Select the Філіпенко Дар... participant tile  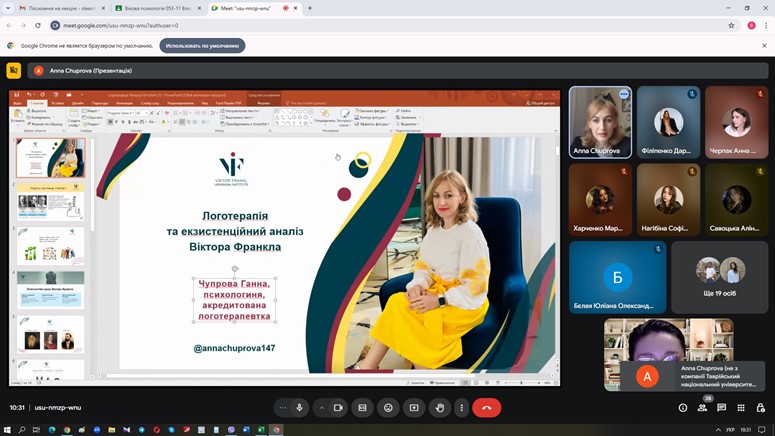668,122
